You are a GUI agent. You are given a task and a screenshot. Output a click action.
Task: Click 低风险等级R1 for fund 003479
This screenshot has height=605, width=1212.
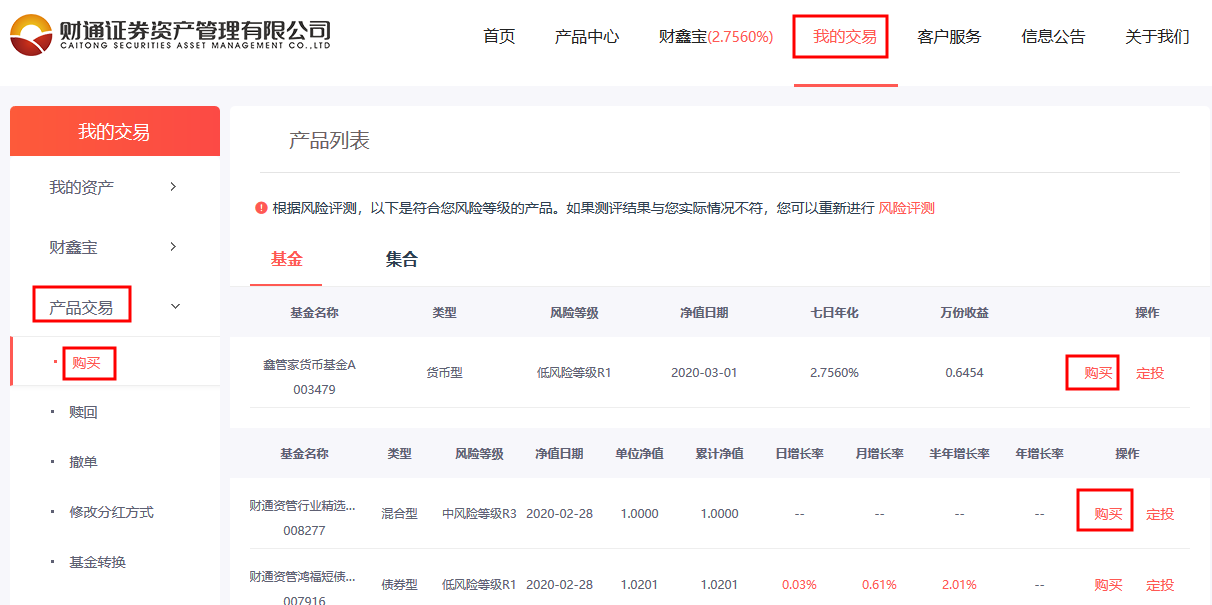(574, 373)
